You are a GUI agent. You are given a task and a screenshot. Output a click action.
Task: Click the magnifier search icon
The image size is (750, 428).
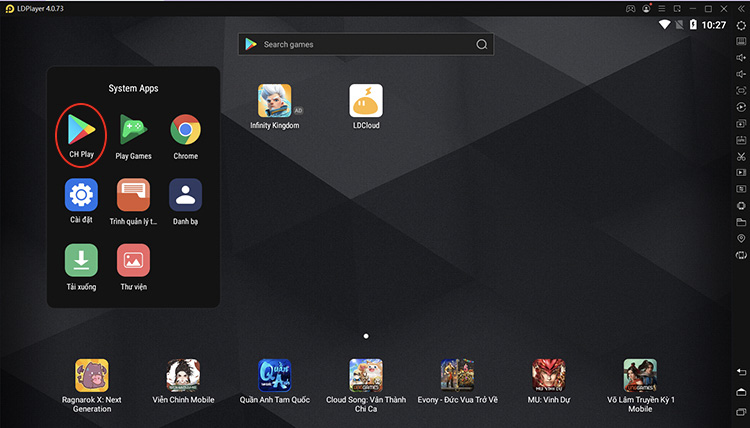coord(482,44)
